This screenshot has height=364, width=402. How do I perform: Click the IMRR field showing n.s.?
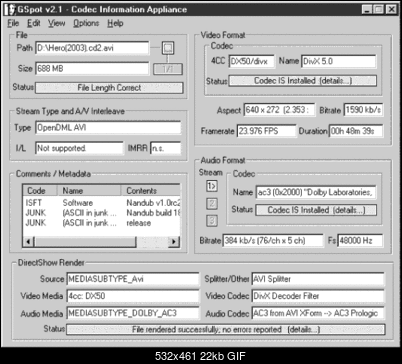coord(166,148)
